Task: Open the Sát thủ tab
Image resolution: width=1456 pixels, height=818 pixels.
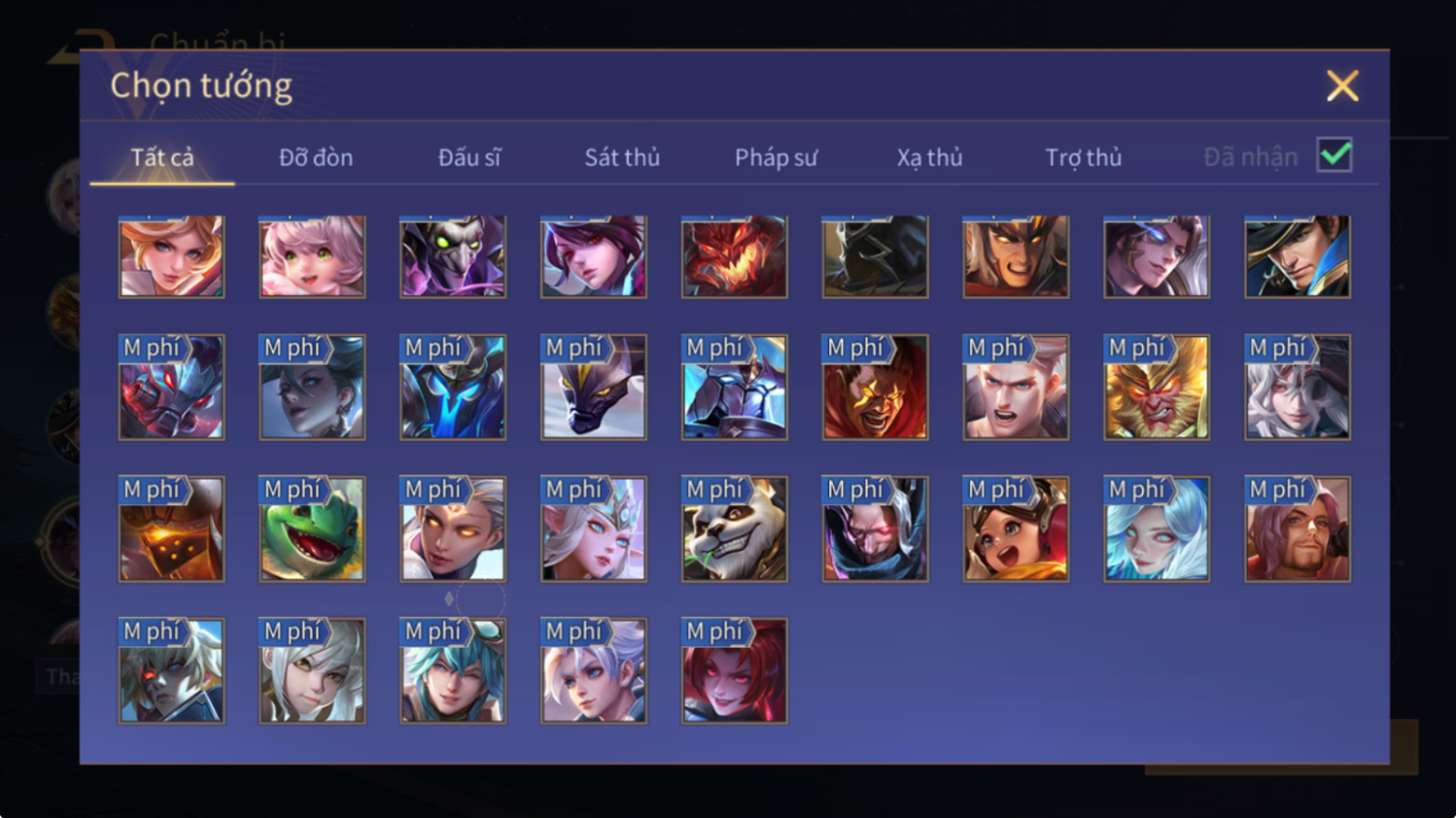Action: pyautogui.click(x=622, y=157)
